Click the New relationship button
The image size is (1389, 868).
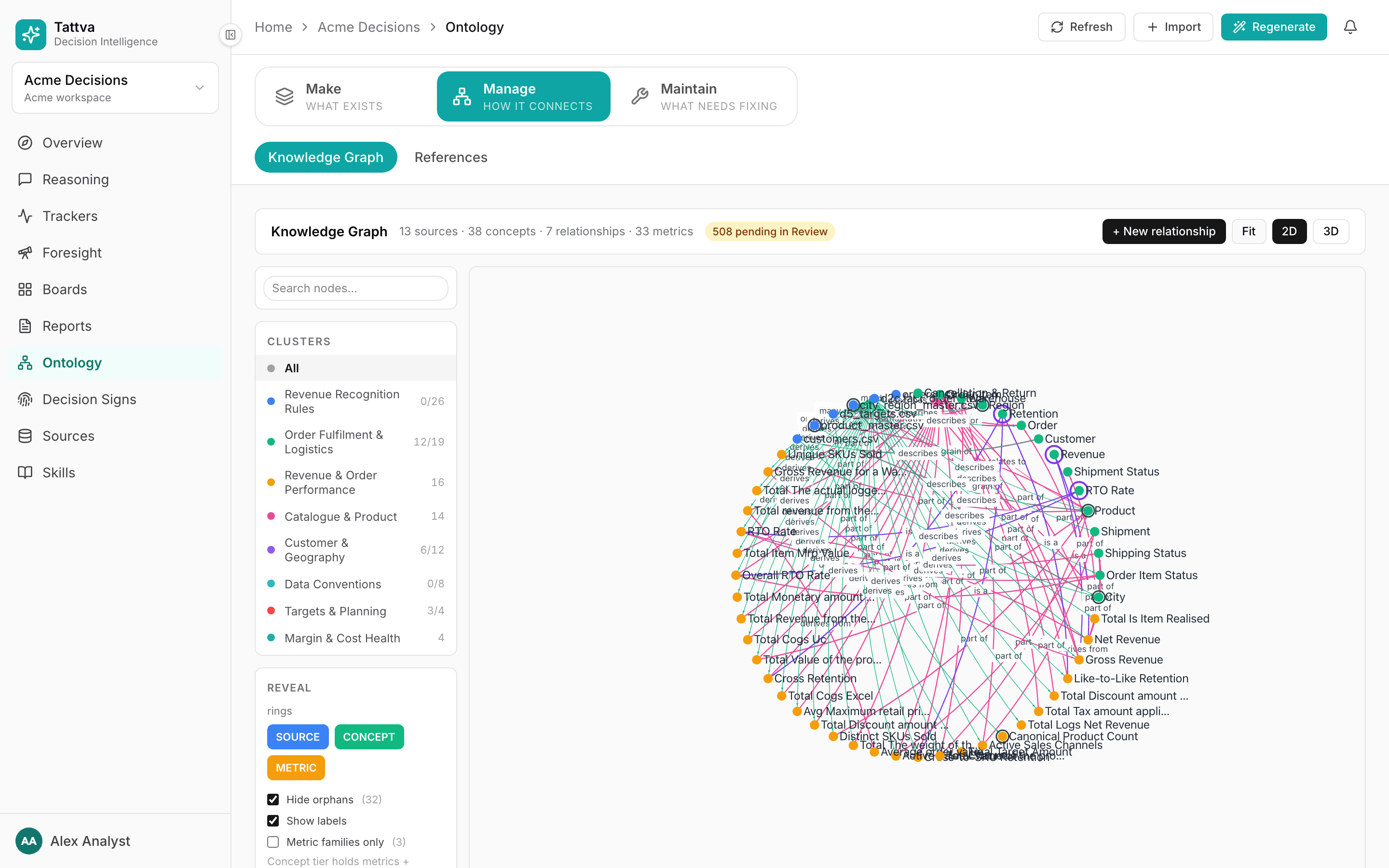(1163, 231)
